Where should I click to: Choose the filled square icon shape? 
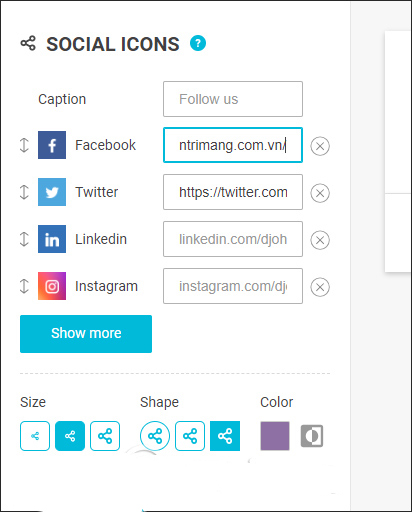[225, 436]
